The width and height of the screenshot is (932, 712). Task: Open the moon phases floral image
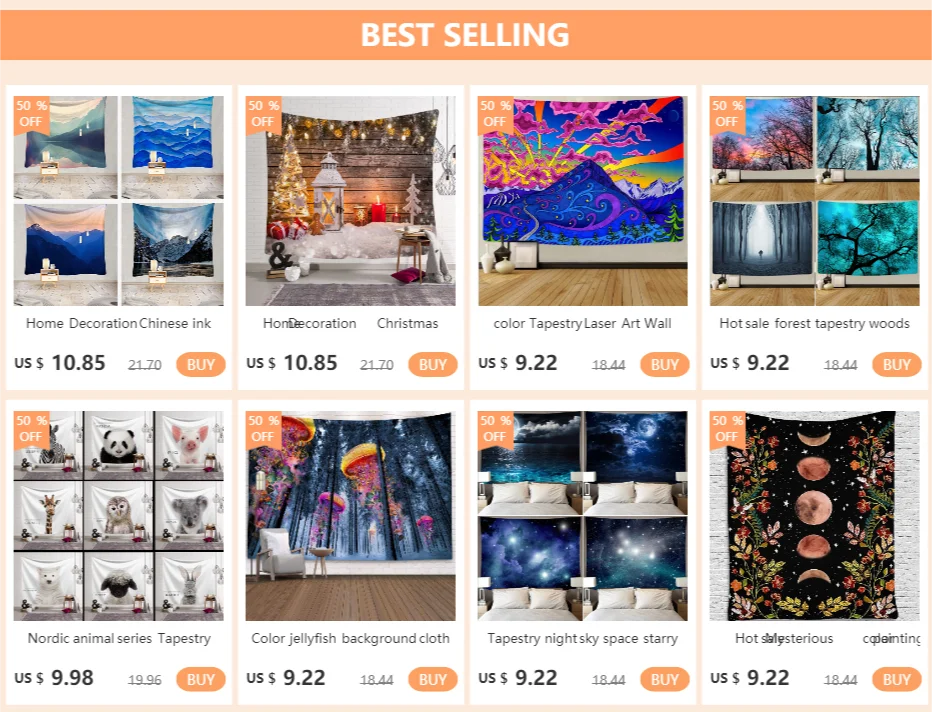pyautogui.click(x=814, y=516)
